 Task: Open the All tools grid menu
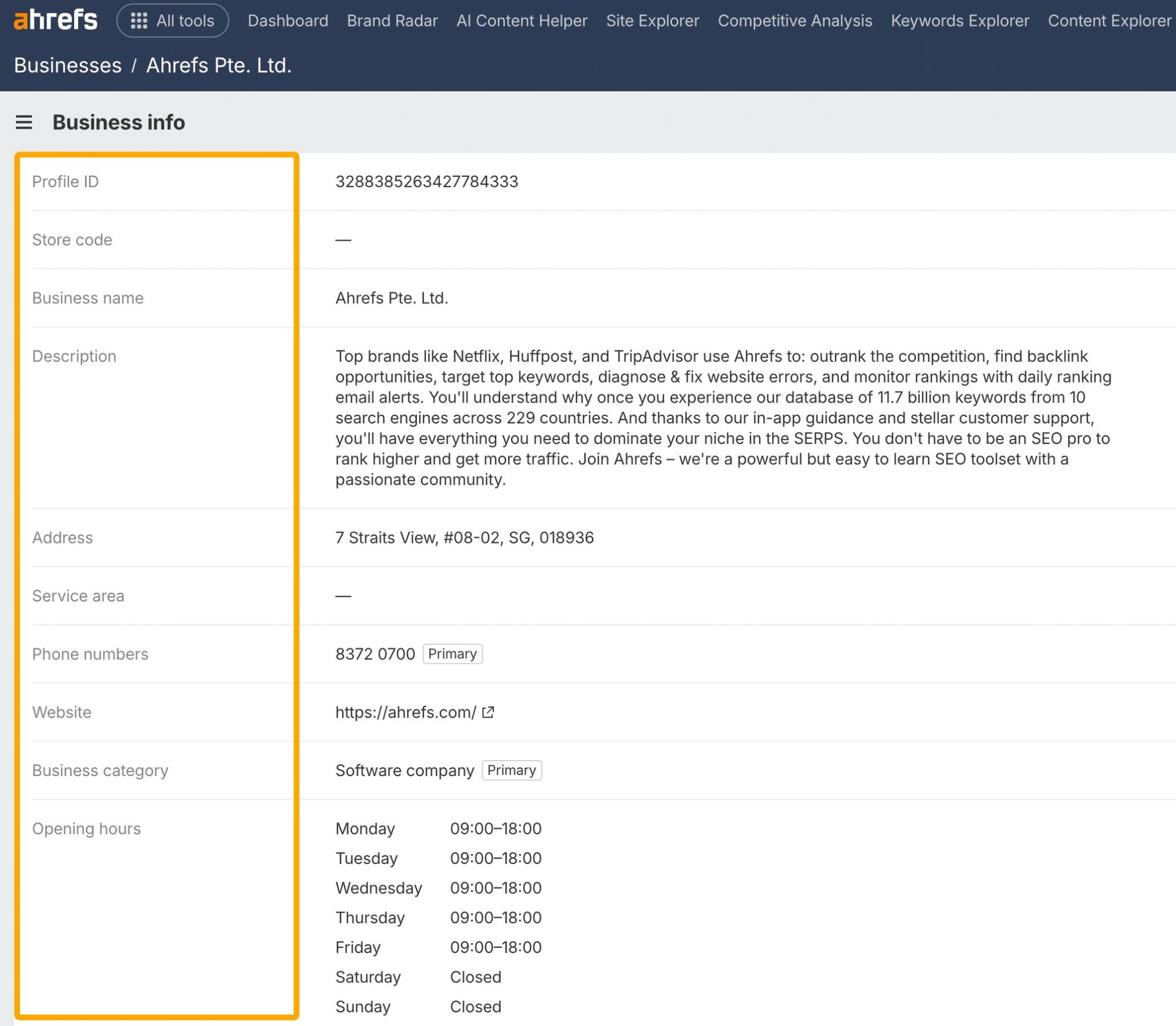(x=171, y=20)
